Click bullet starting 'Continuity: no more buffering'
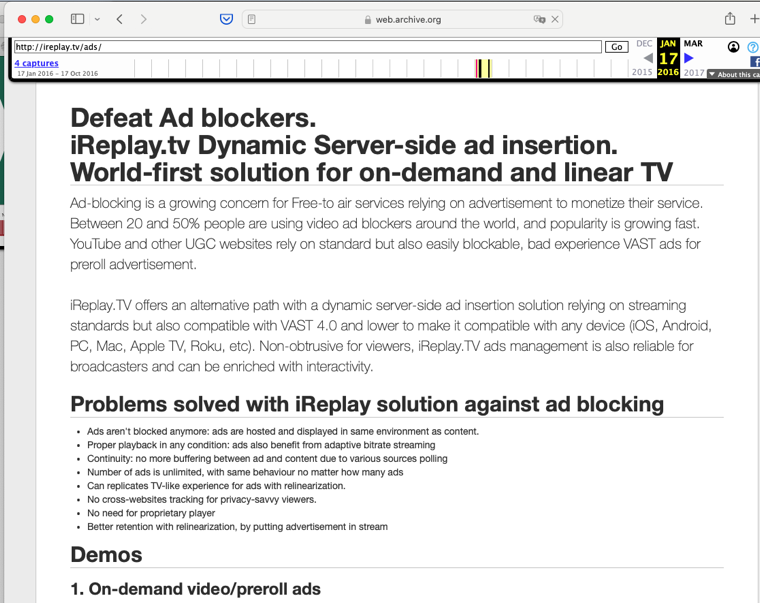 267,459
